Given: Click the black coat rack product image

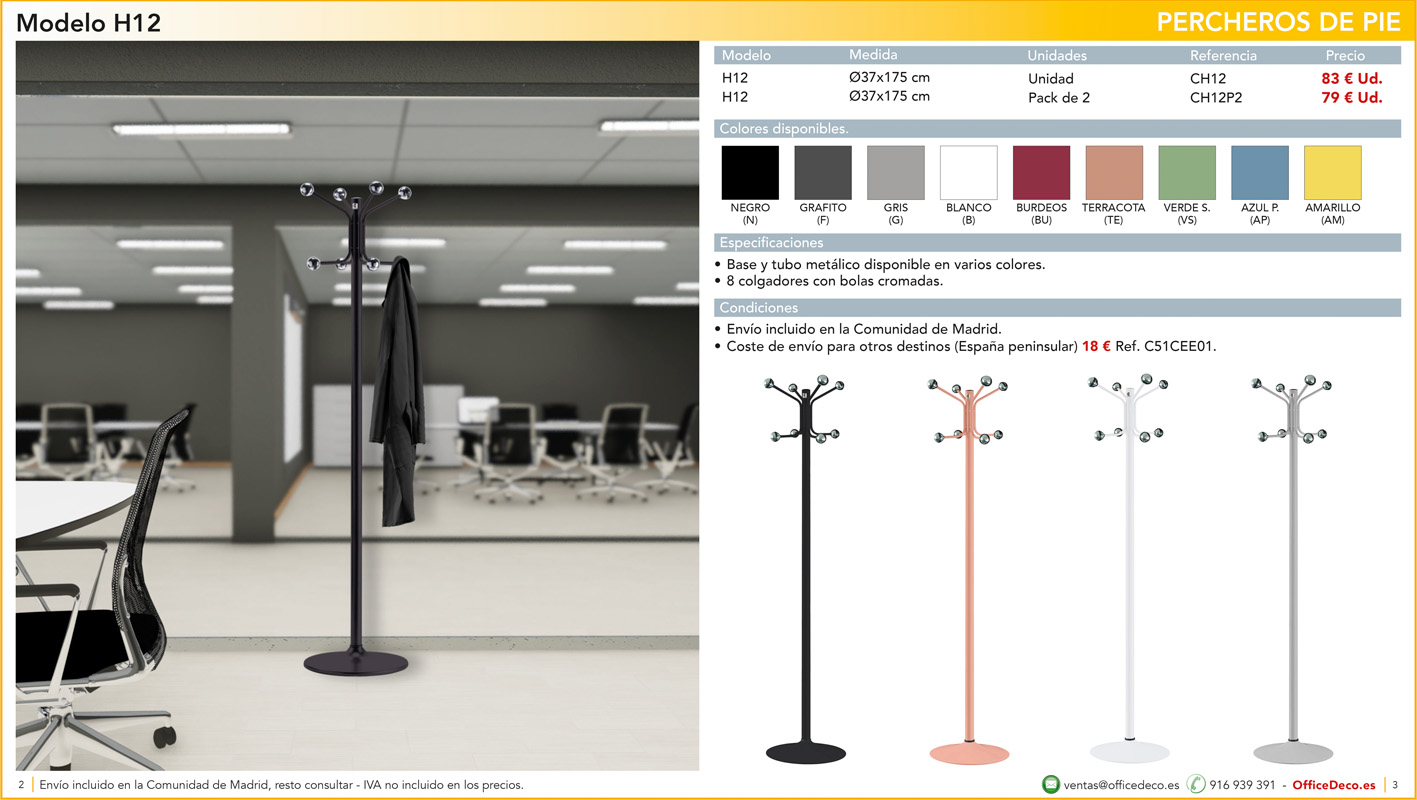Looking at the screenshot, I should (805, 570).
